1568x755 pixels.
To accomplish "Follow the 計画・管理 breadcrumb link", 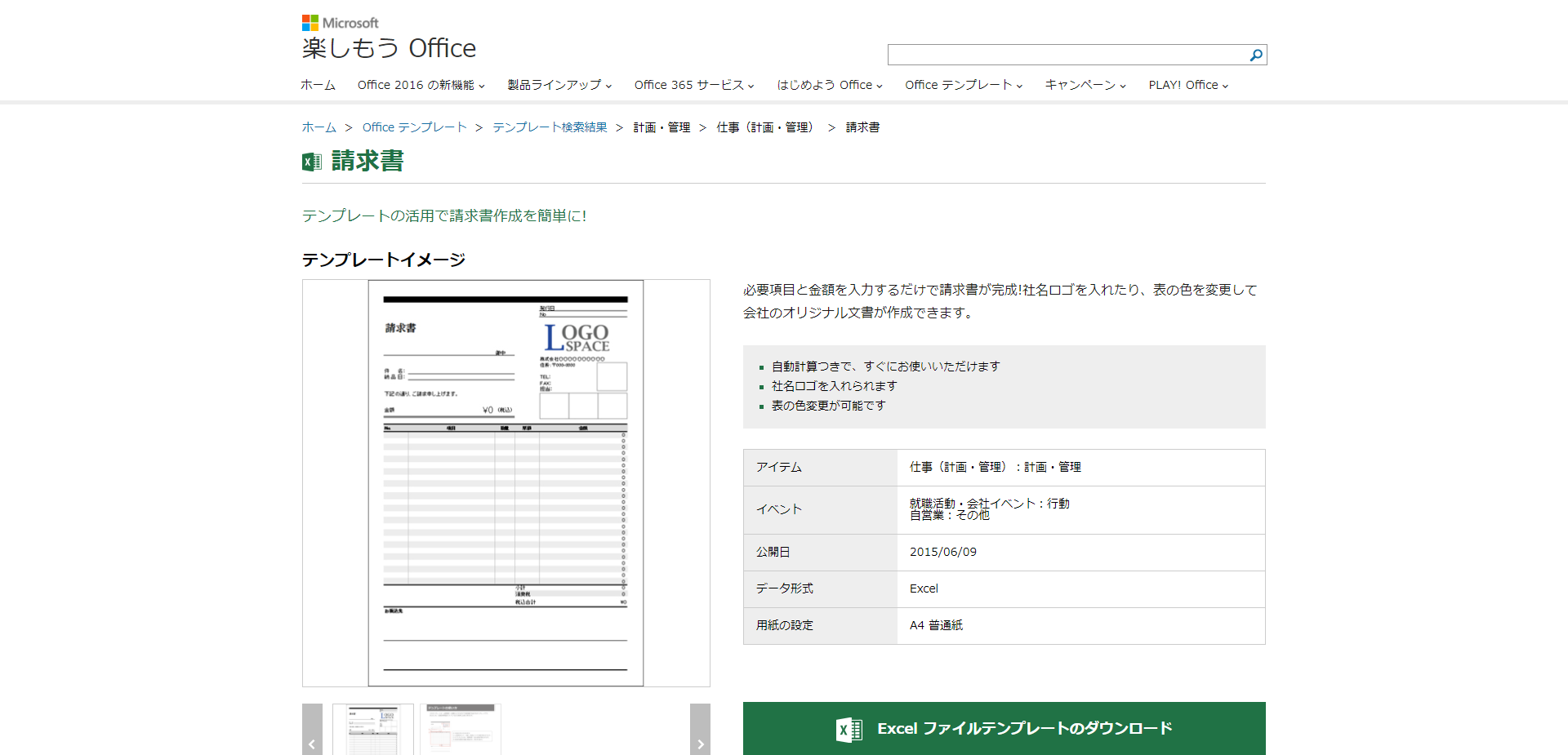I will 661,127.
